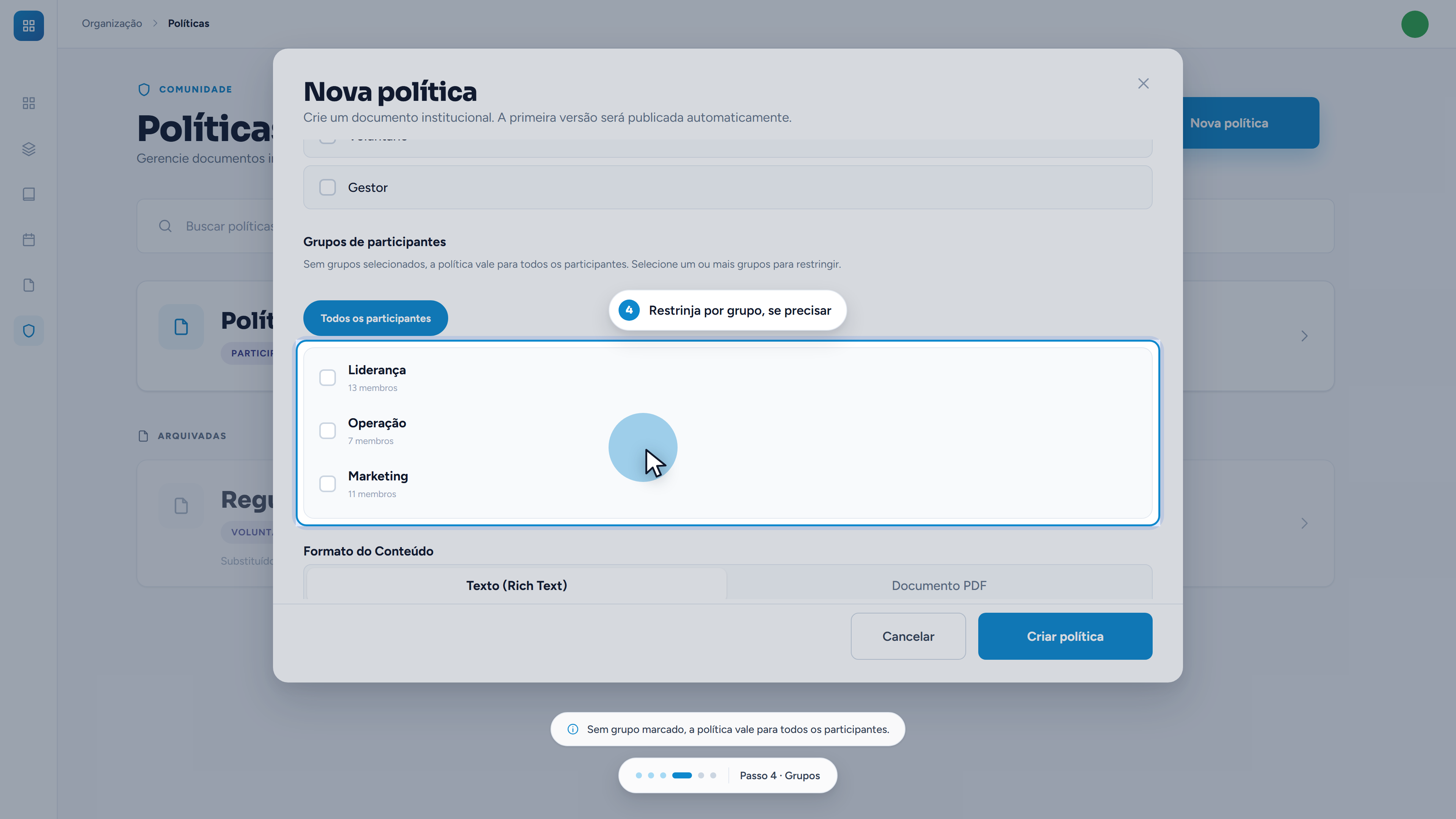Click the Liderança group name
The width and height of the screenshot is (1456, 819).
pyautogui.click(x=377, y=370)
